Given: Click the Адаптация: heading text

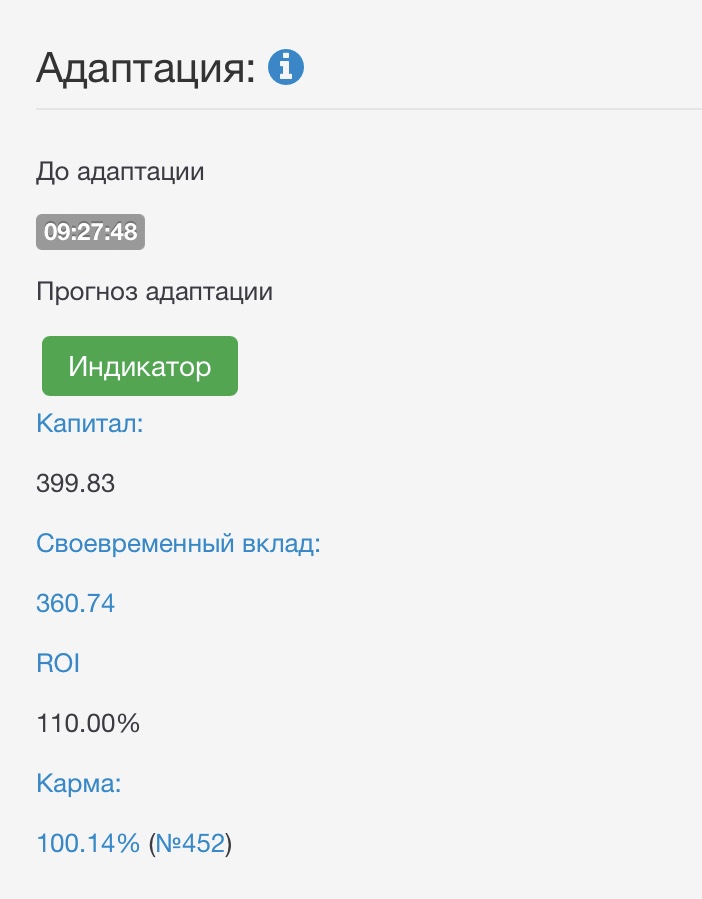Looking at the screenshot, I should tap(146, 68).
